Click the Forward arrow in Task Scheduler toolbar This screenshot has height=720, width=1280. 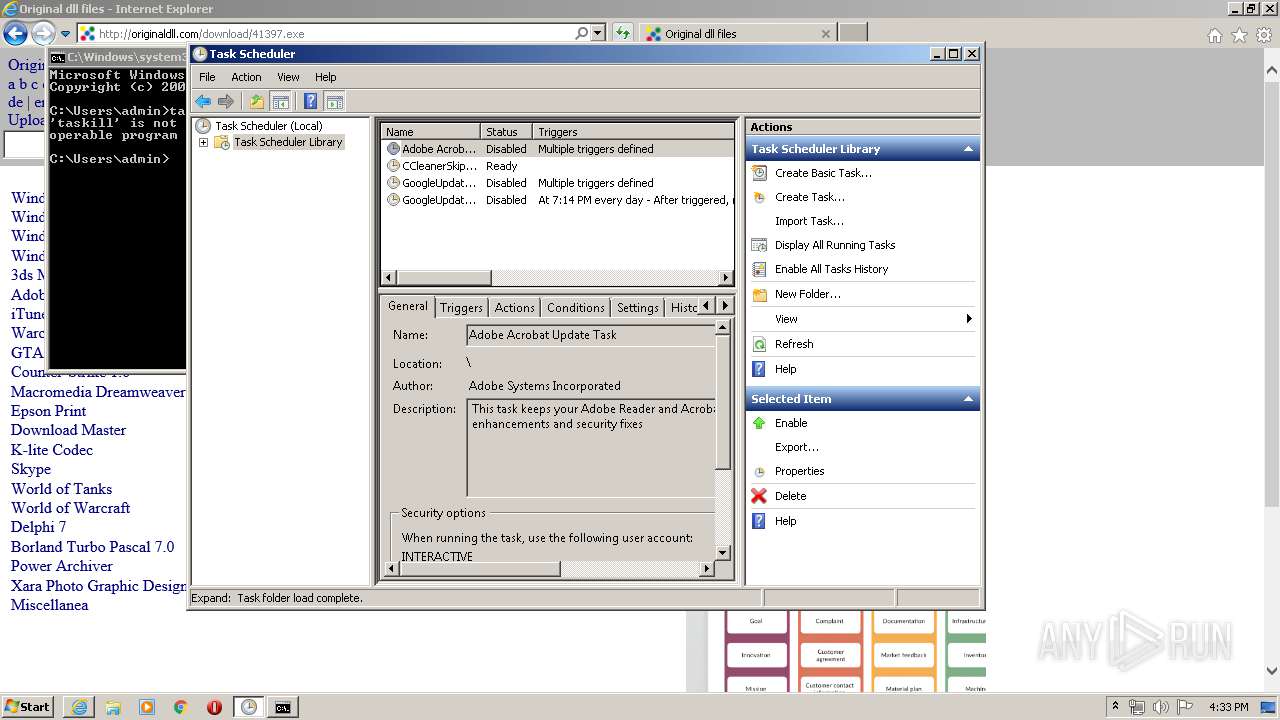[226, 101]
